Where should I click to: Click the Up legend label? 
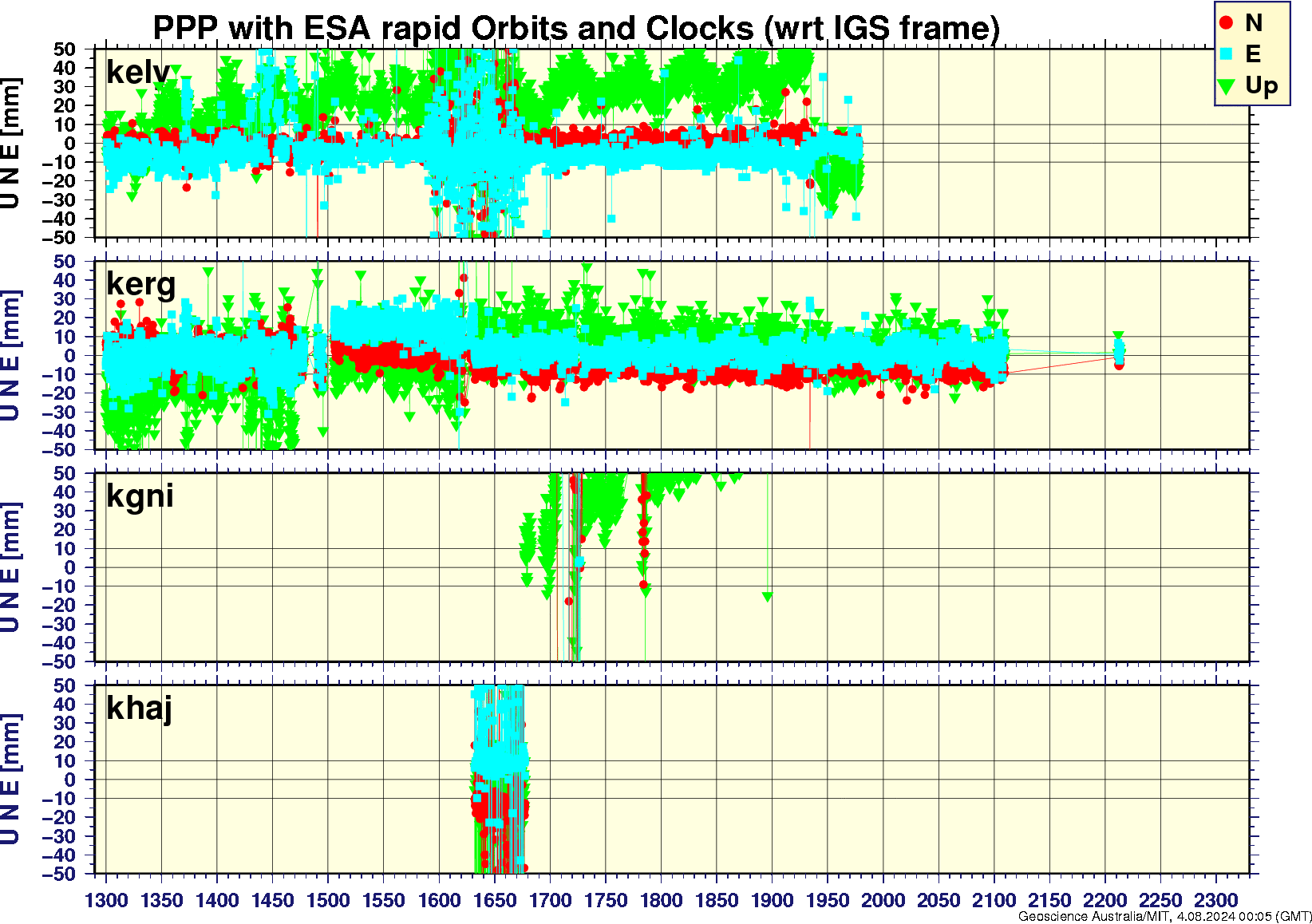click(1262, 86)
